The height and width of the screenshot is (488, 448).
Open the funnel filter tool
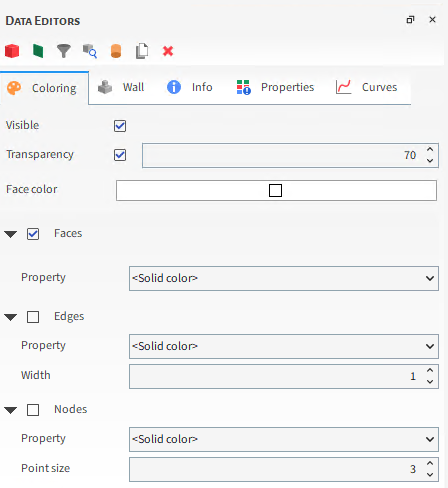click(x=64, y=51)
